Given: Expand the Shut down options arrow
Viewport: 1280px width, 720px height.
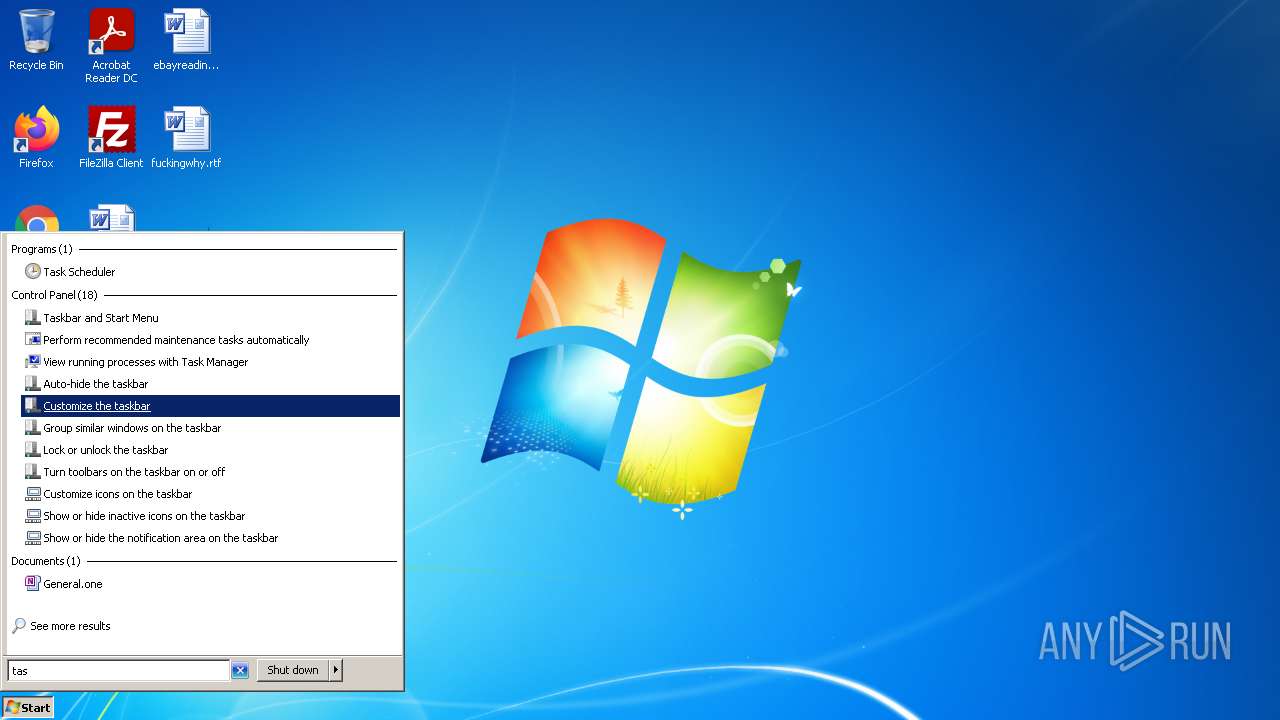Looking at the screenshot, I should [336, 670].
